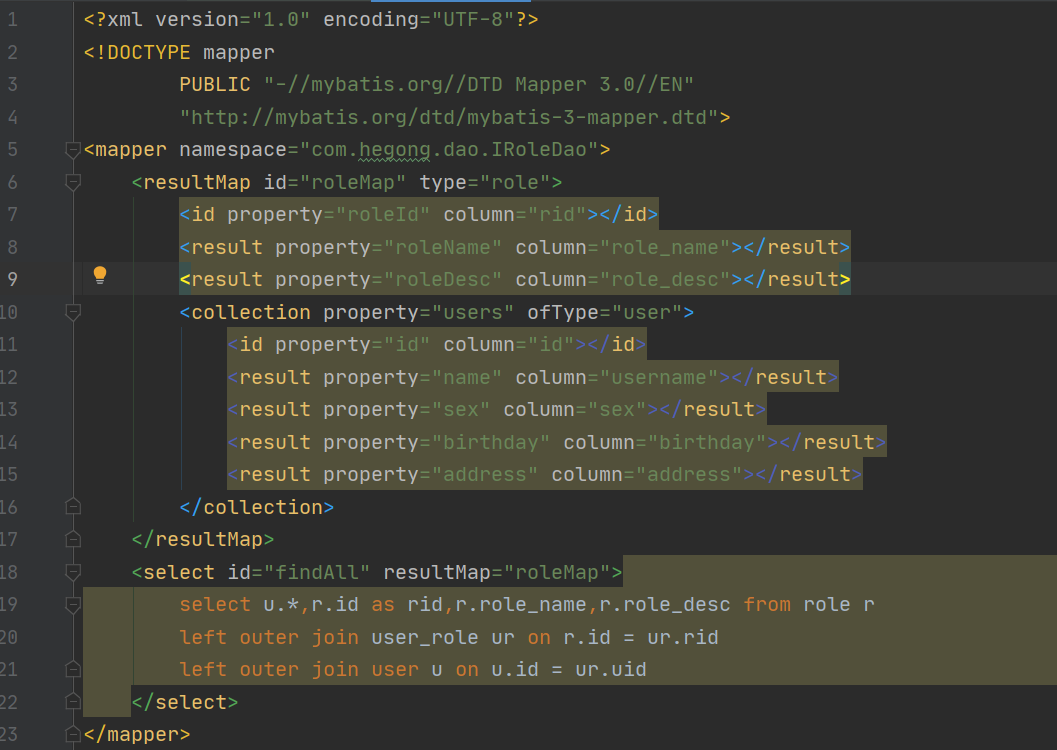Click fold end marker at left outer join user line
Screen dimensions: 1057x750
(x=73, y=668)
